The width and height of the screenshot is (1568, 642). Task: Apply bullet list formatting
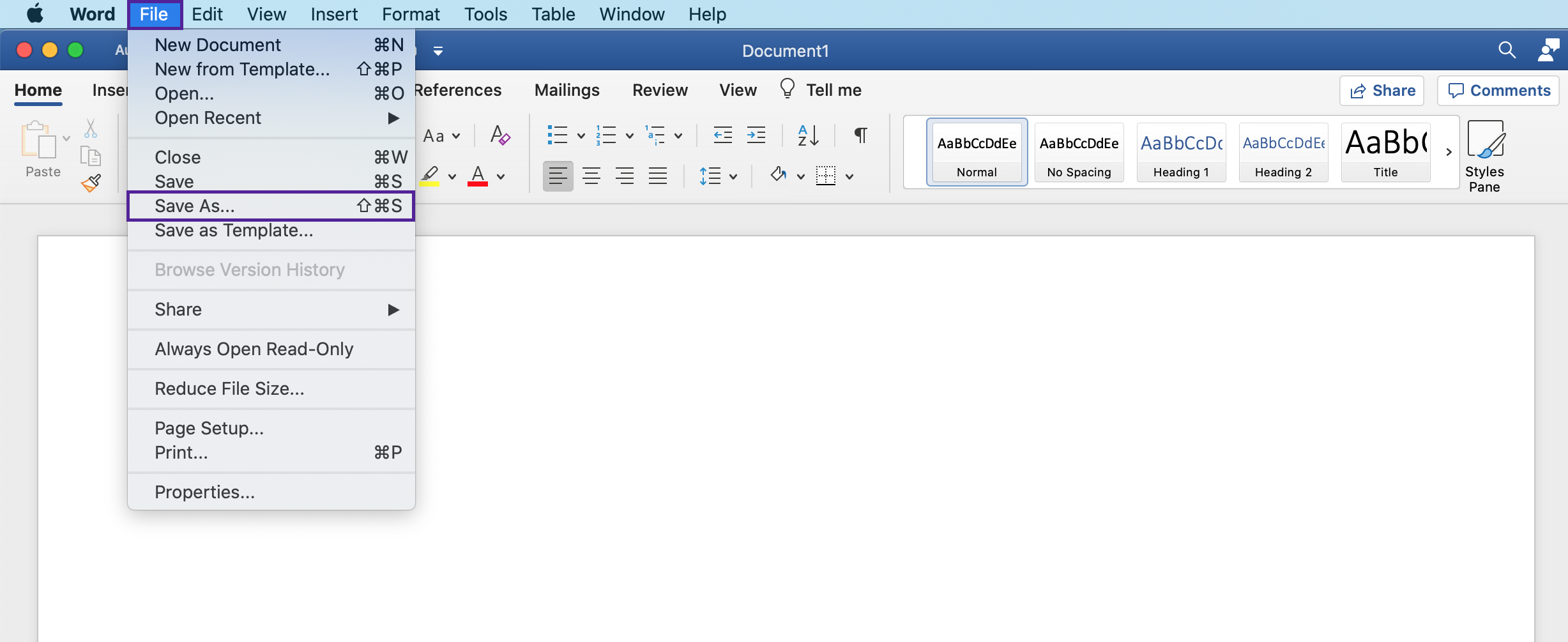557,135
